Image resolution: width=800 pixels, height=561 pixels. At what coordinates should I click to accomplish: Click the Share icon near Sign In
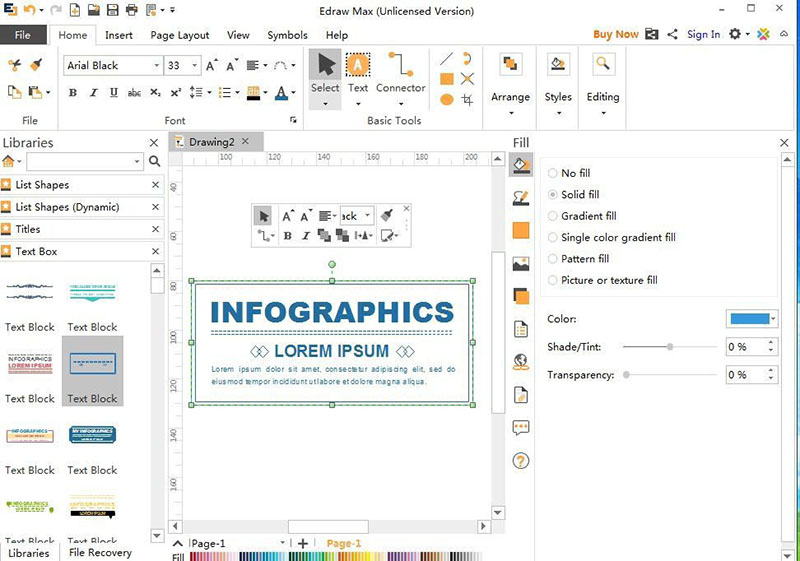click(672, 34)
